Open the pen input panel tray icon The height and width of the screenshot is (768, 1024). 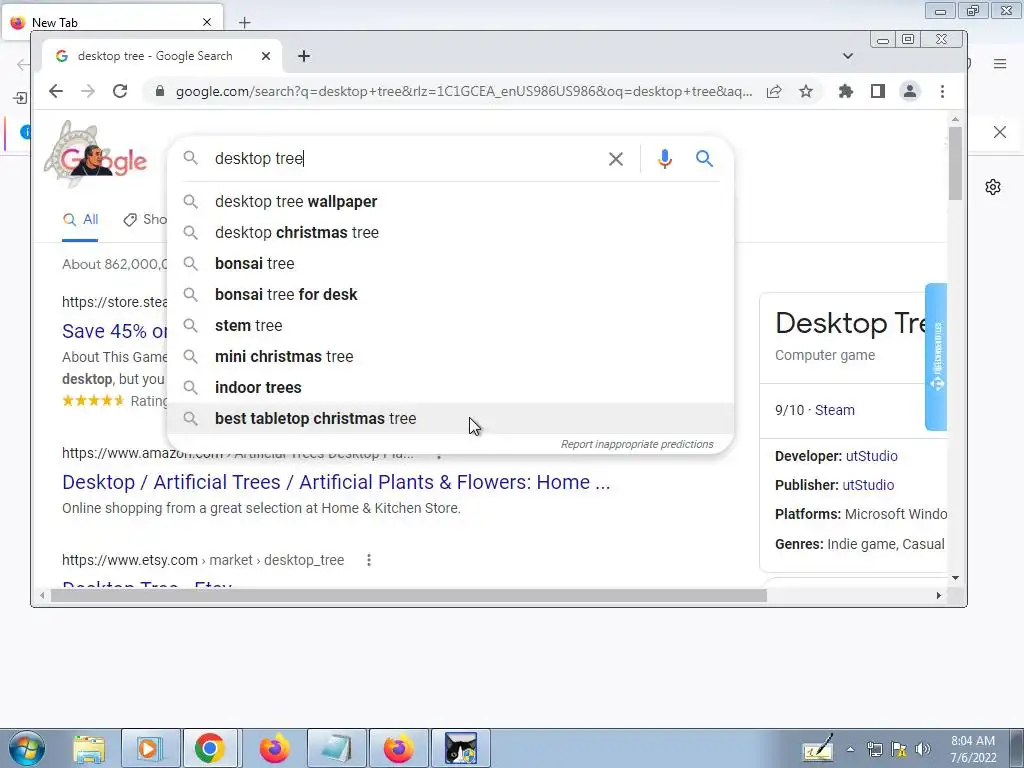(818, 748)
